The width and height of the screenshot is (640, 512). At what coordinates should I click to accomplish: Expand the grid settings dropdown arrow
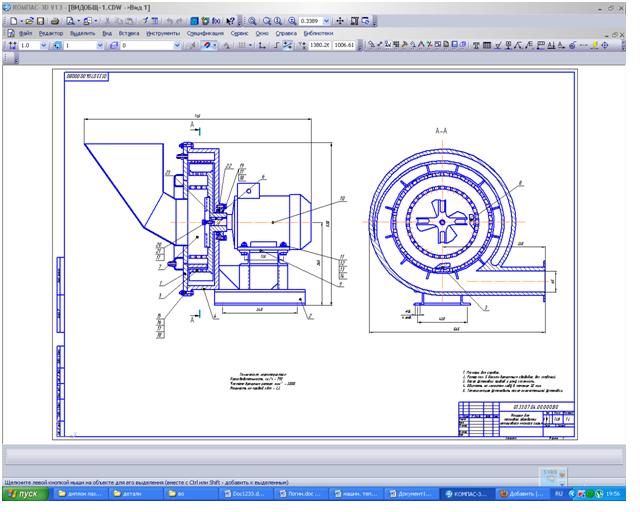(x=250, y=45)
